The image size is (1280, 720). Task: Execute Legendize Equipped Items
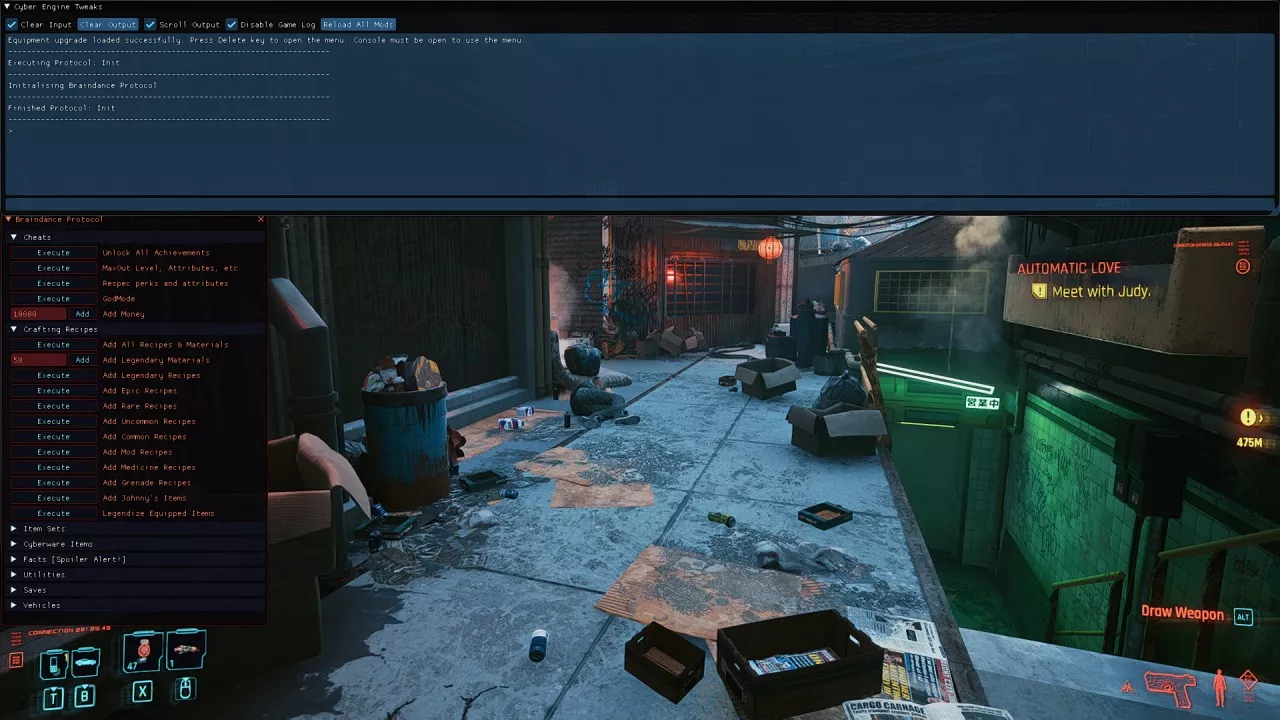pyautogui.click(x=54, y=513)
